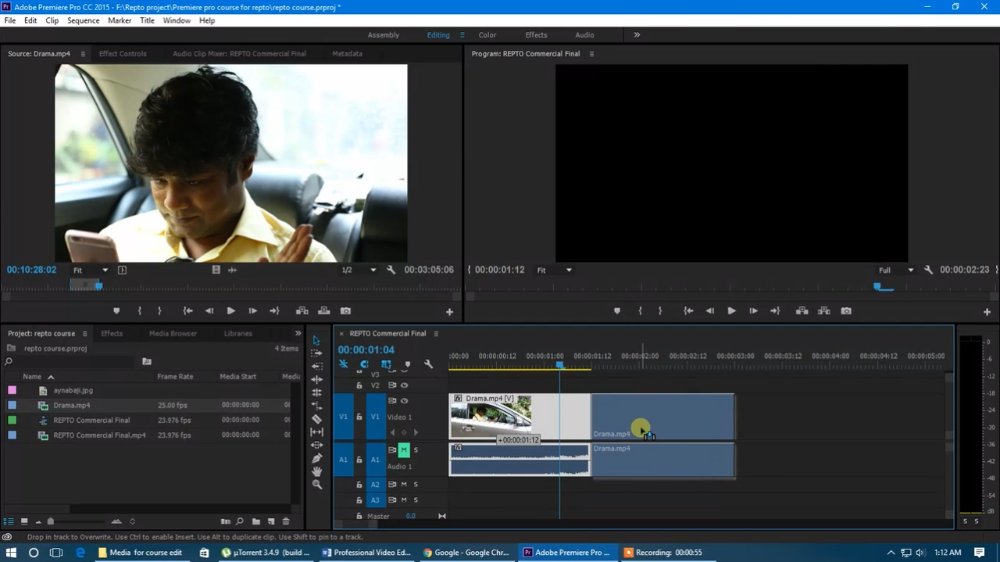Go to In point in Program monitor

tap(688, 311)
